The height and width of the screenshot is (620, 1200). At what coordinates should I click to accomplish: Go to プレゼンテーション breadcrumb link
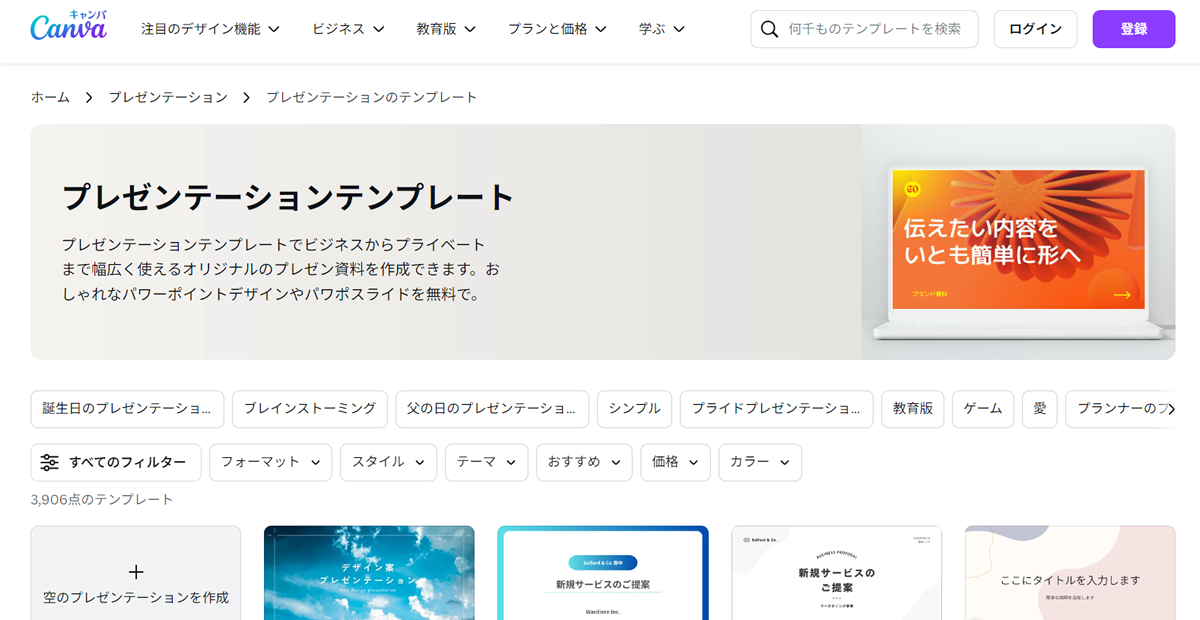(168, 97)
